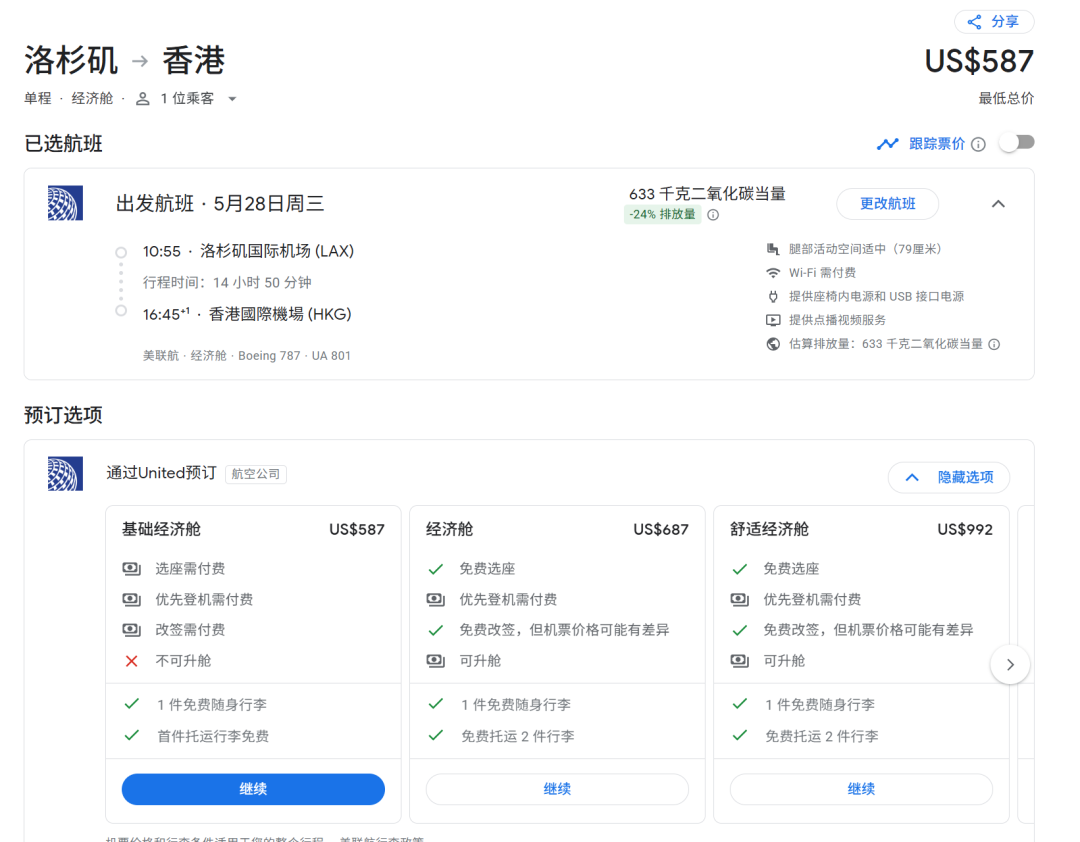Click info icon beside -24% 排放量
Screen dimensions: 1080x842
713,215
